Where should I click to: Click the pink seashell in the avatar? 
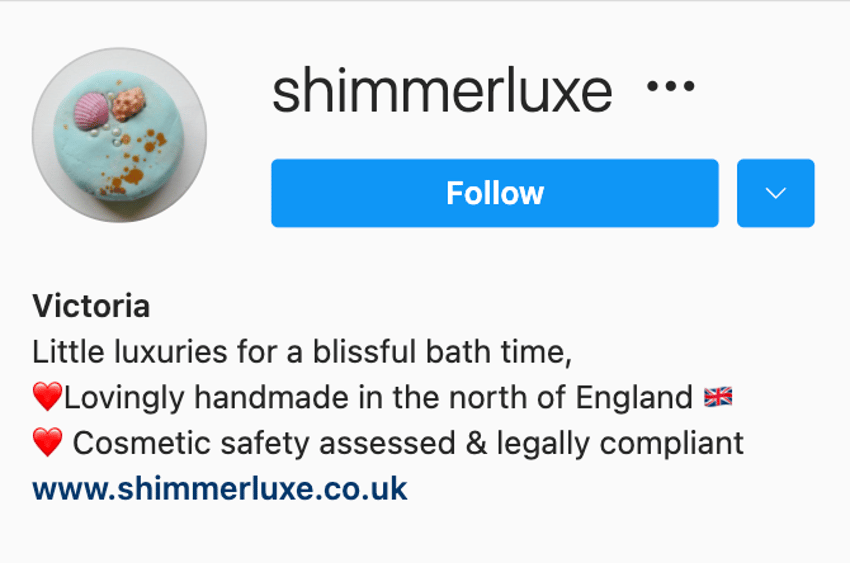point(91,111)
